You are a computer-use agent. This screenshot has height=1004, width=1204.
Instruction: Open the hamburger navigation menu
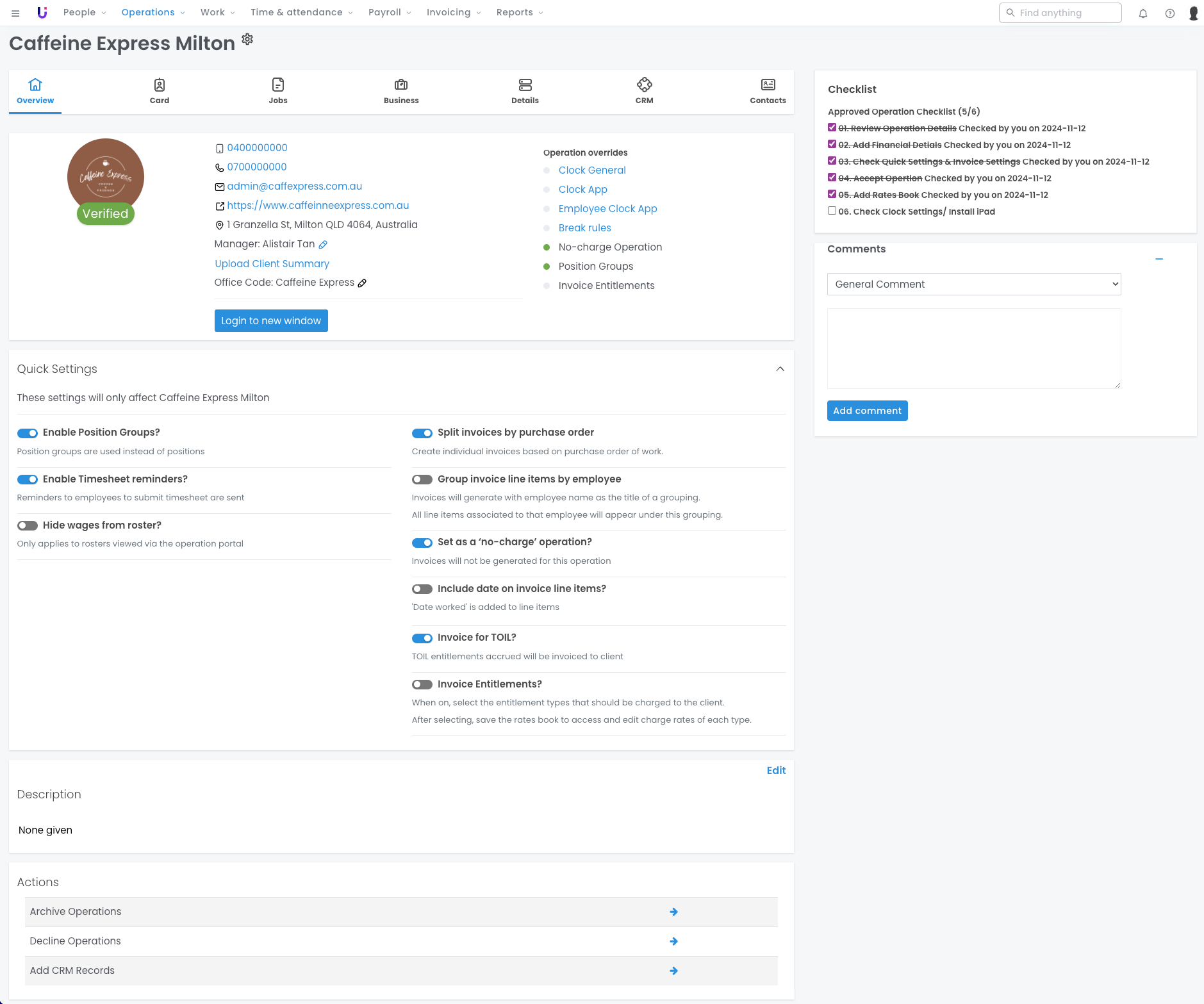[15, 13]
